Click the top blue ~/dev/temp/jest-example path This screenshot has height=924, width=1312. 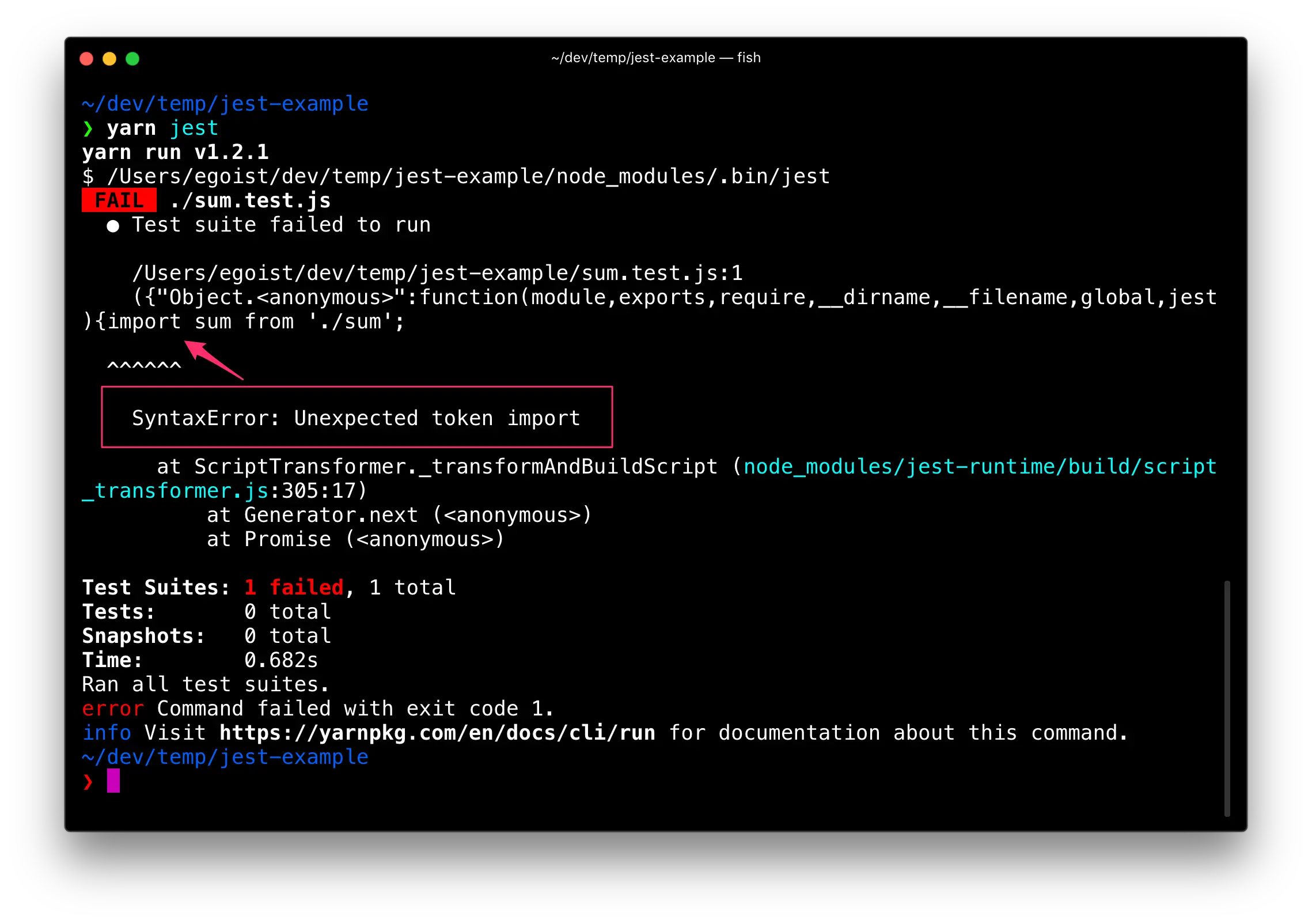225,104
